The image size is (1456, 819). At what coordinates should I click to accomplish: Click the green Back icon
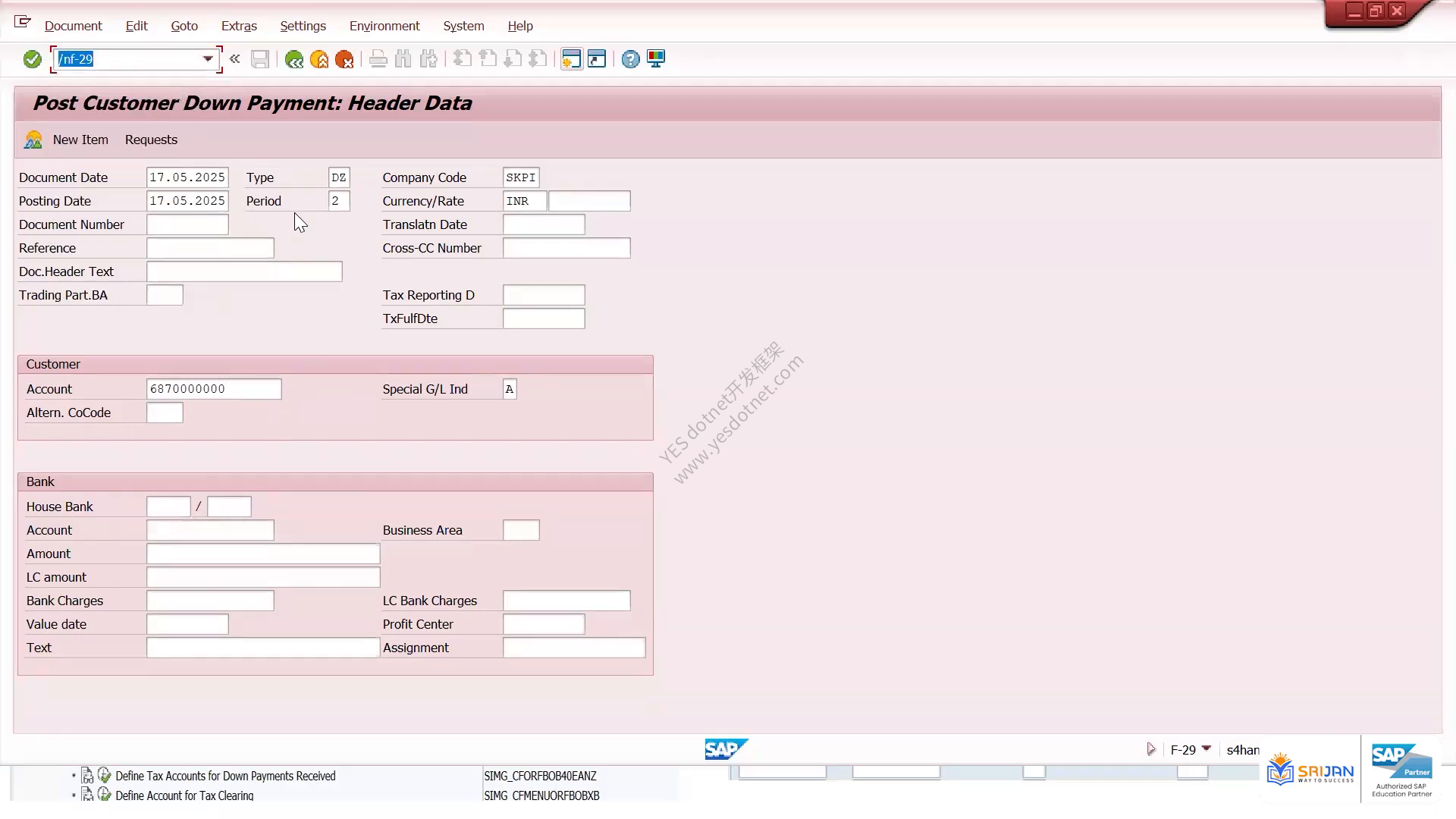(x=294, y=59)
